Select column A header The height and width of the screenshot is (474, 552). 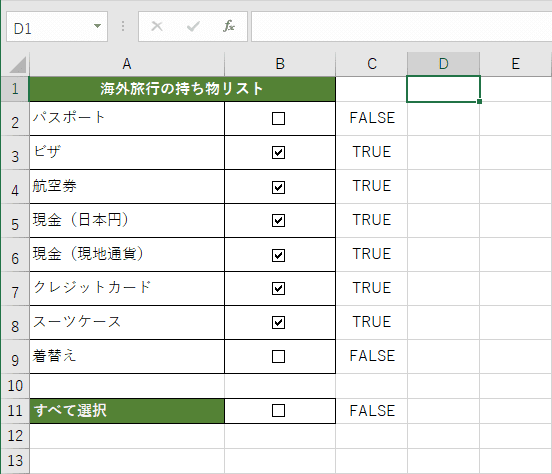tap(127, 64)
